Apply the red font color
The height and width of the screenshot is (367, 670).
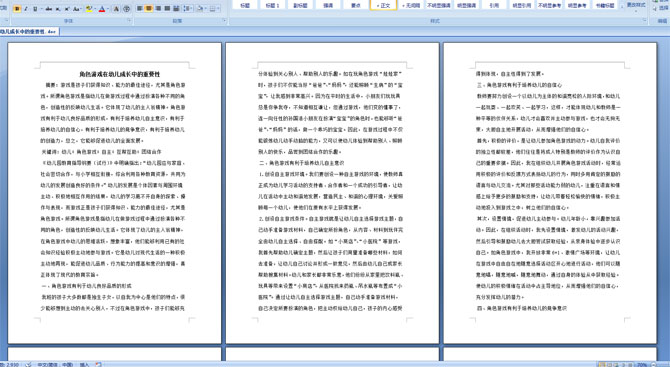pos(102,9)
